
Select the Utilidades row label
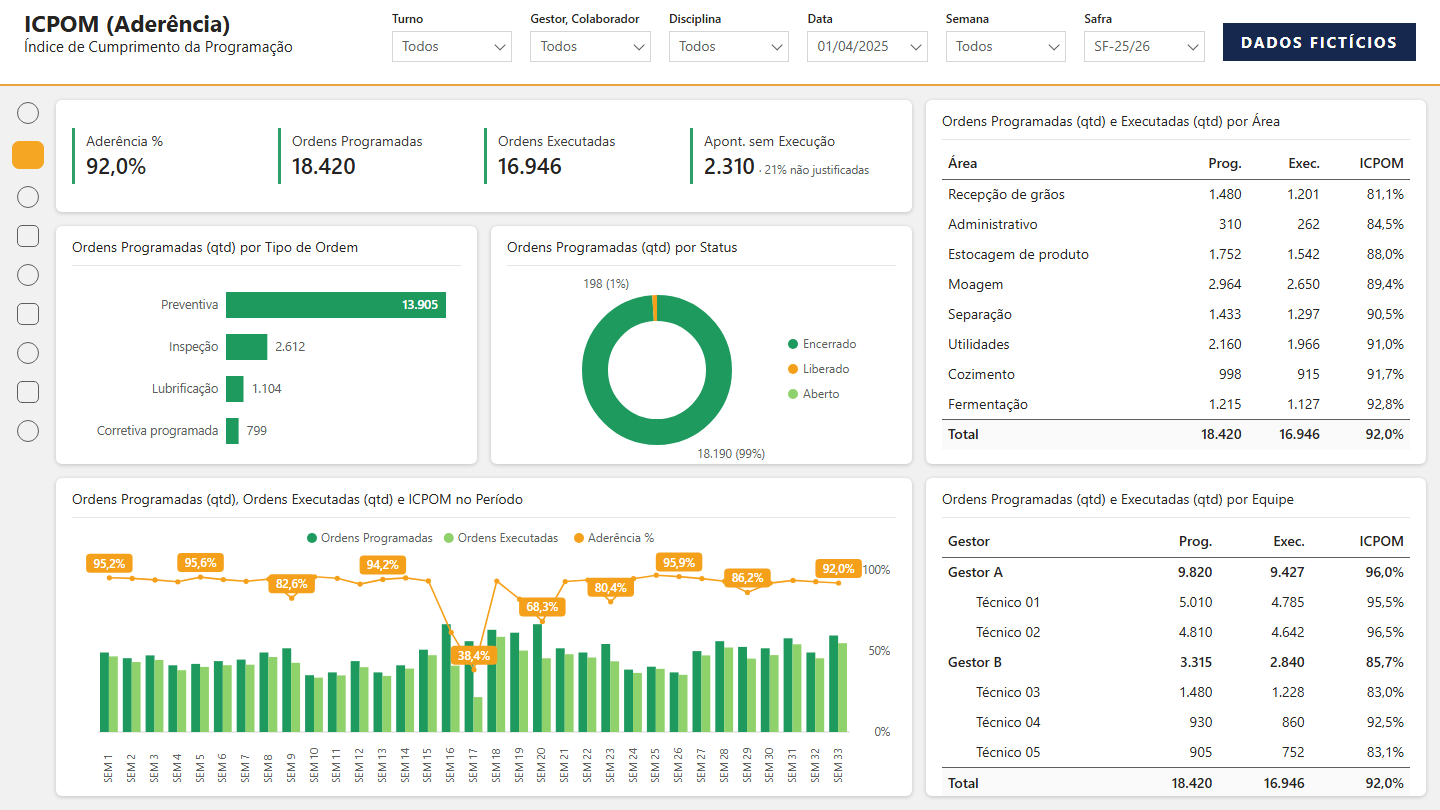(979, 345)
